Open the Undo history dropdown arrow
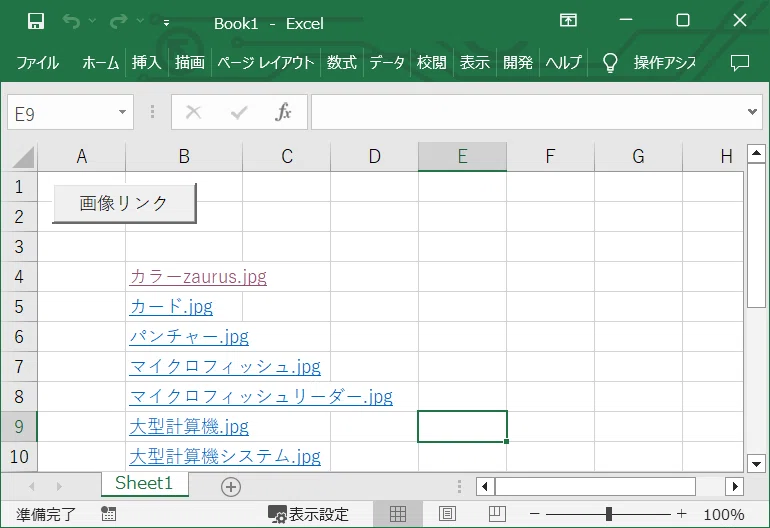 [92, 21]
